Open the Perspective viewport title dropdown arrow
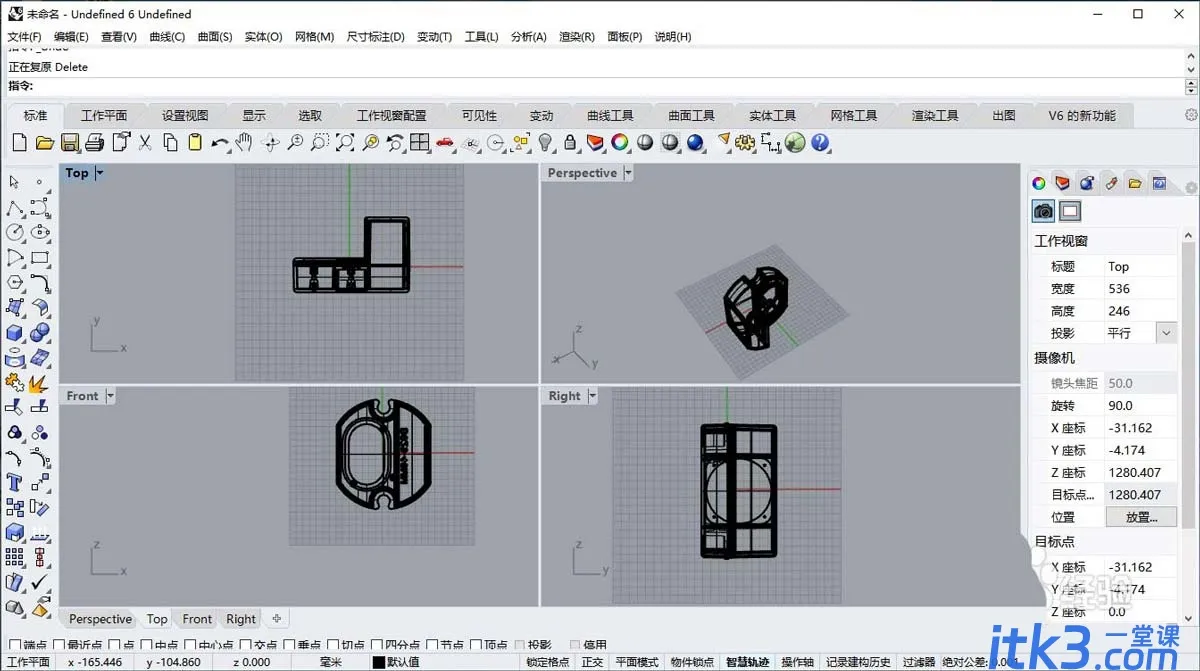The image size is (1200, 671). (628, 173)
